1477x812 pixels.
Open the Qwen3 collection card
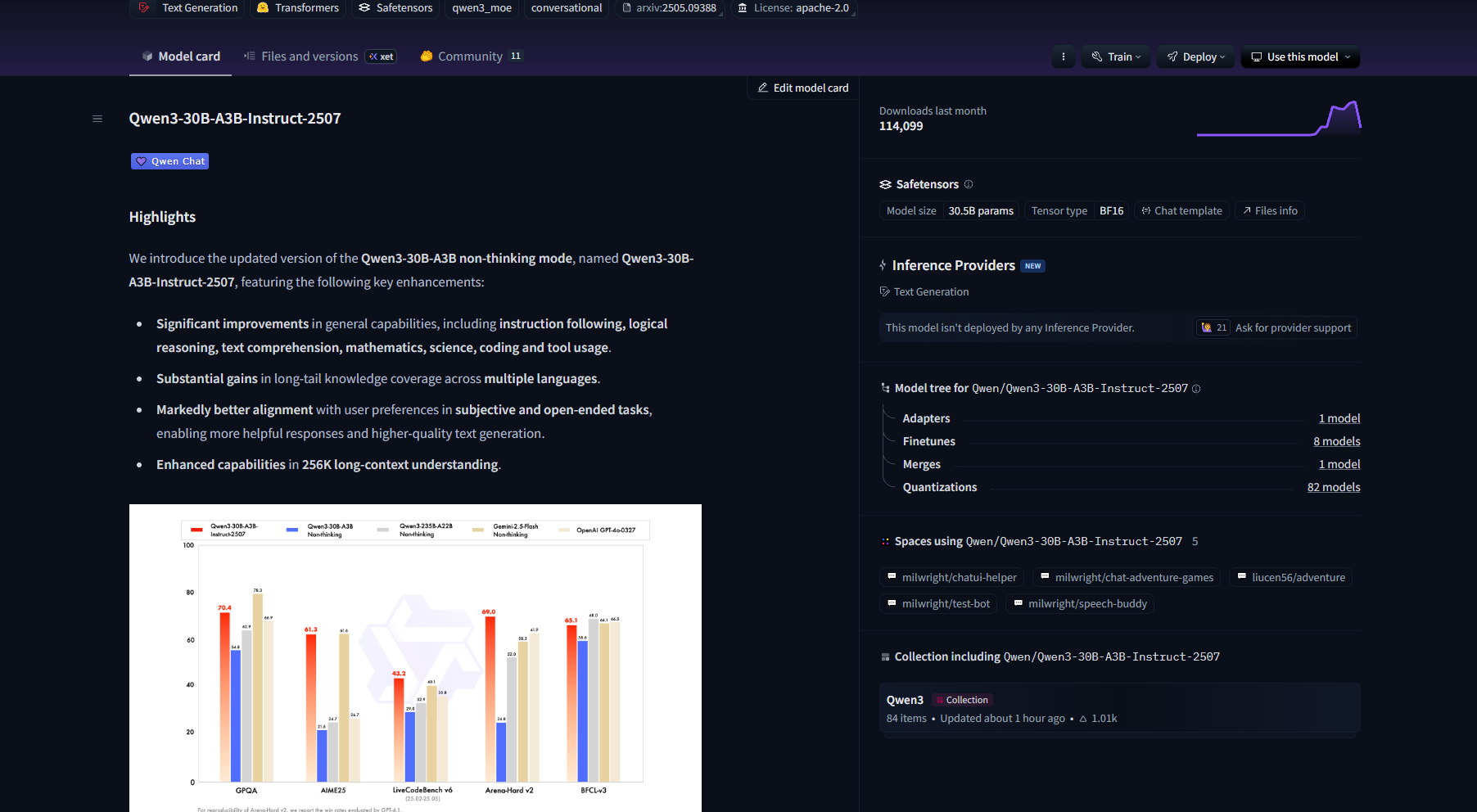(x=1120, y=709)
